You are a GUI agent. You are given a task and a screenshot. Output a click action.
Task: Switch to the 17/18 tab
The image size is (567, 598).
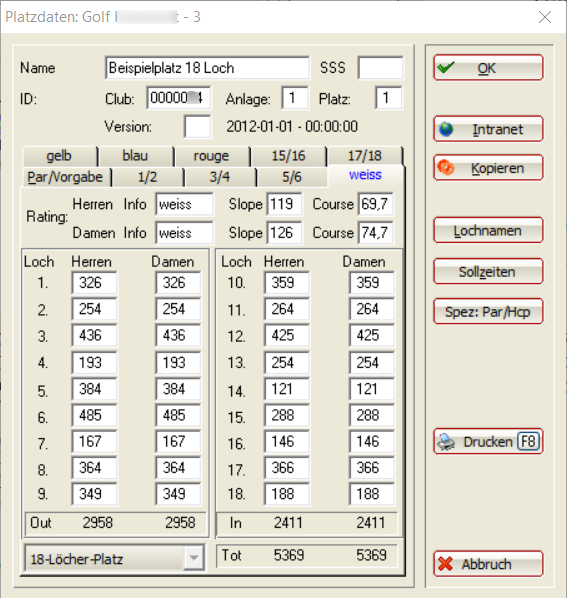[x=365, y=156]
